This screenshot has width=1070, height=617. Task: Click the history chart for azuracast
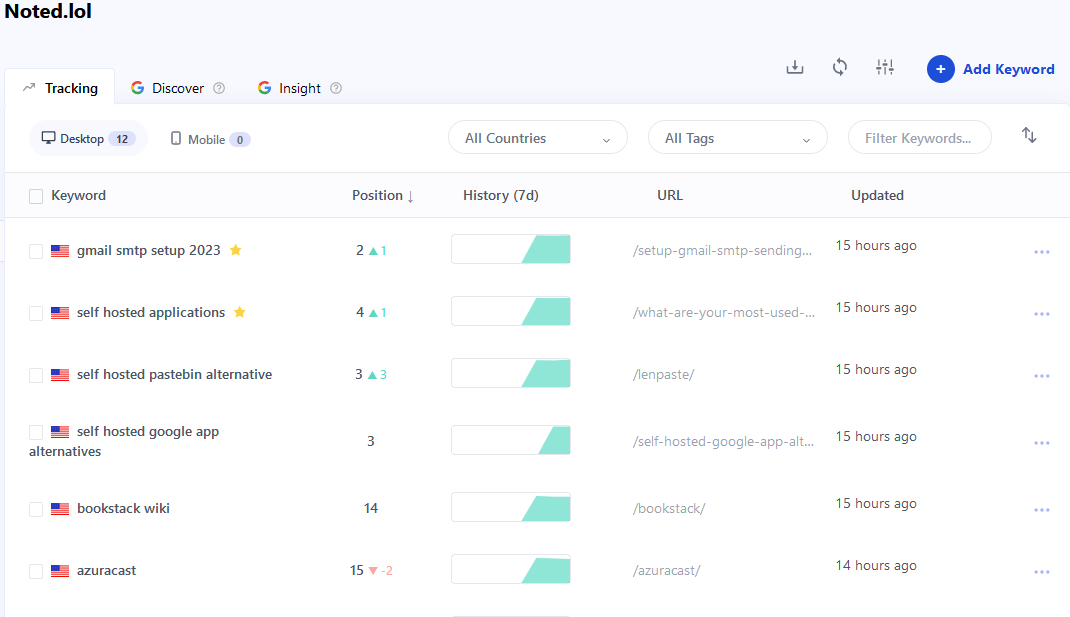pyautogui.click(x=510, y=569)
